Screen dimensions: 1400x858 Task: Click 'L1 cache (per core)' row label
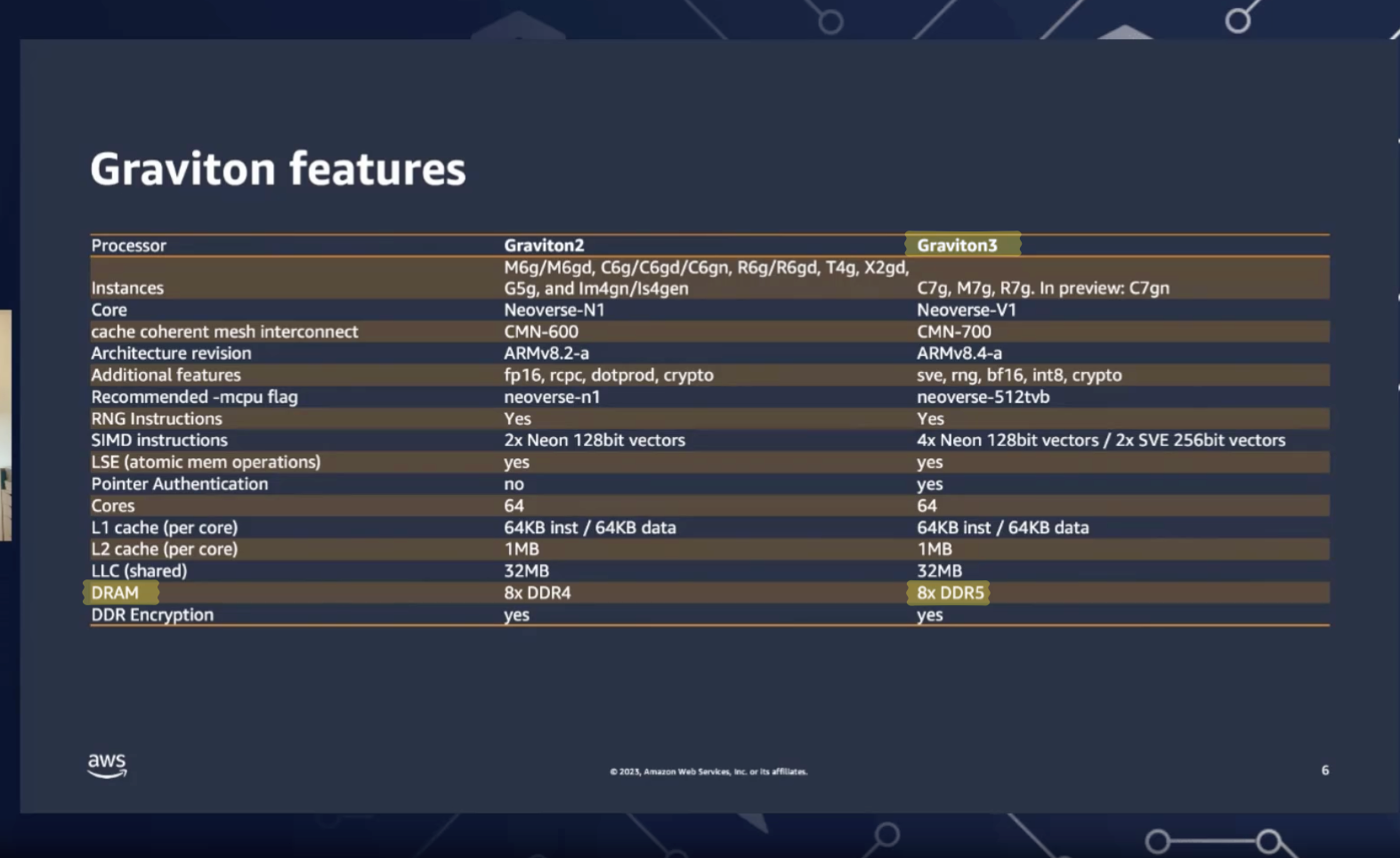click(165, 527)
